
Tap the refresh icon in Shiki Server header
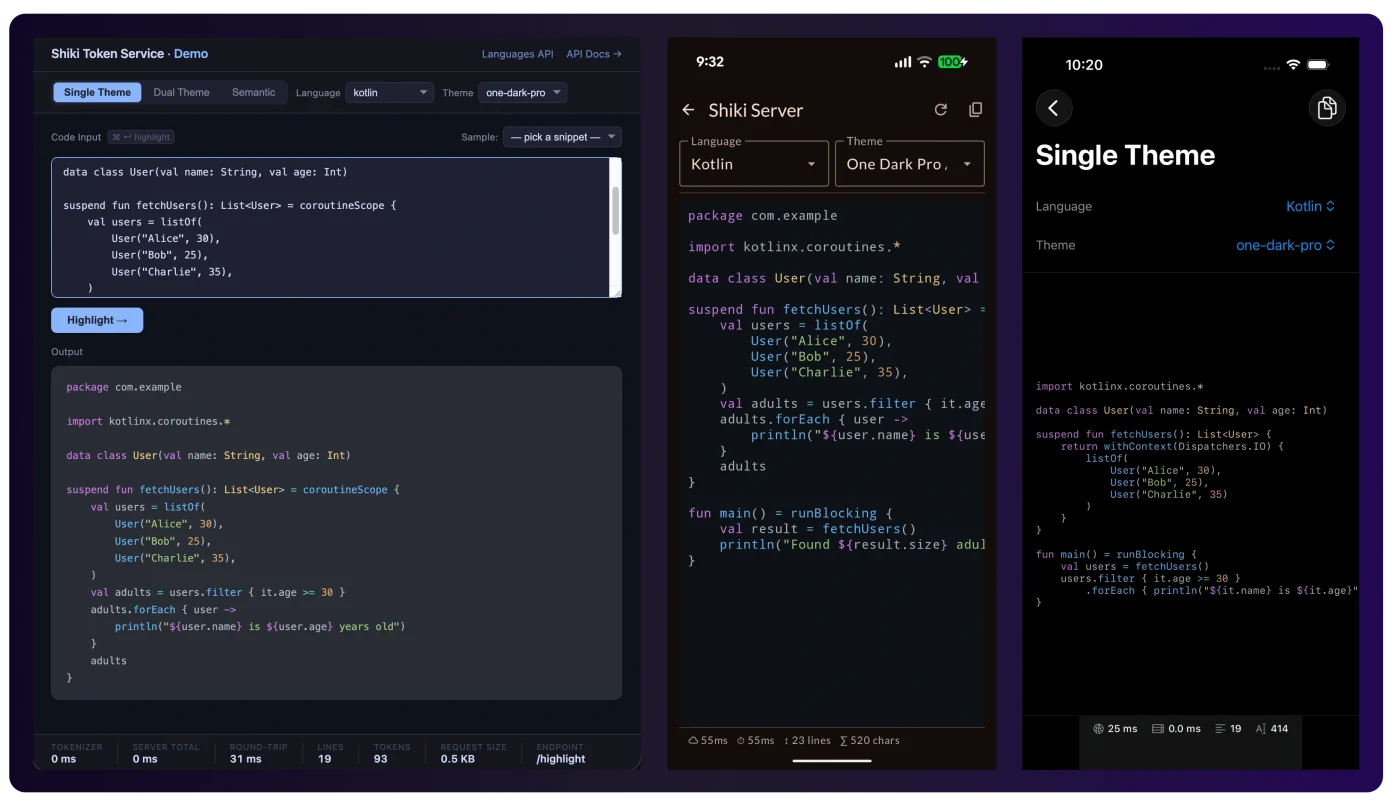coord(940,110)
